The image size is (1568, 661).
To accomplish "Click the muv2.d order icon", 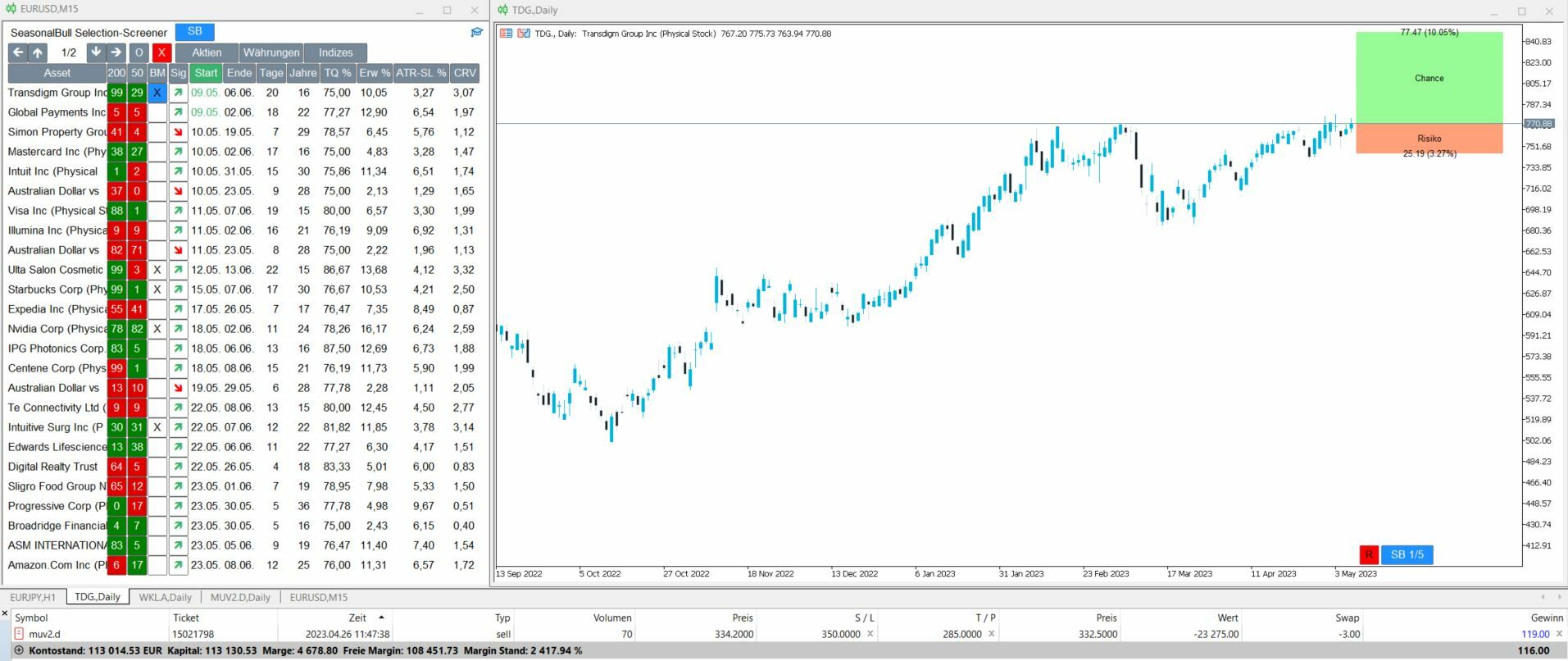I will pos(19,634).
